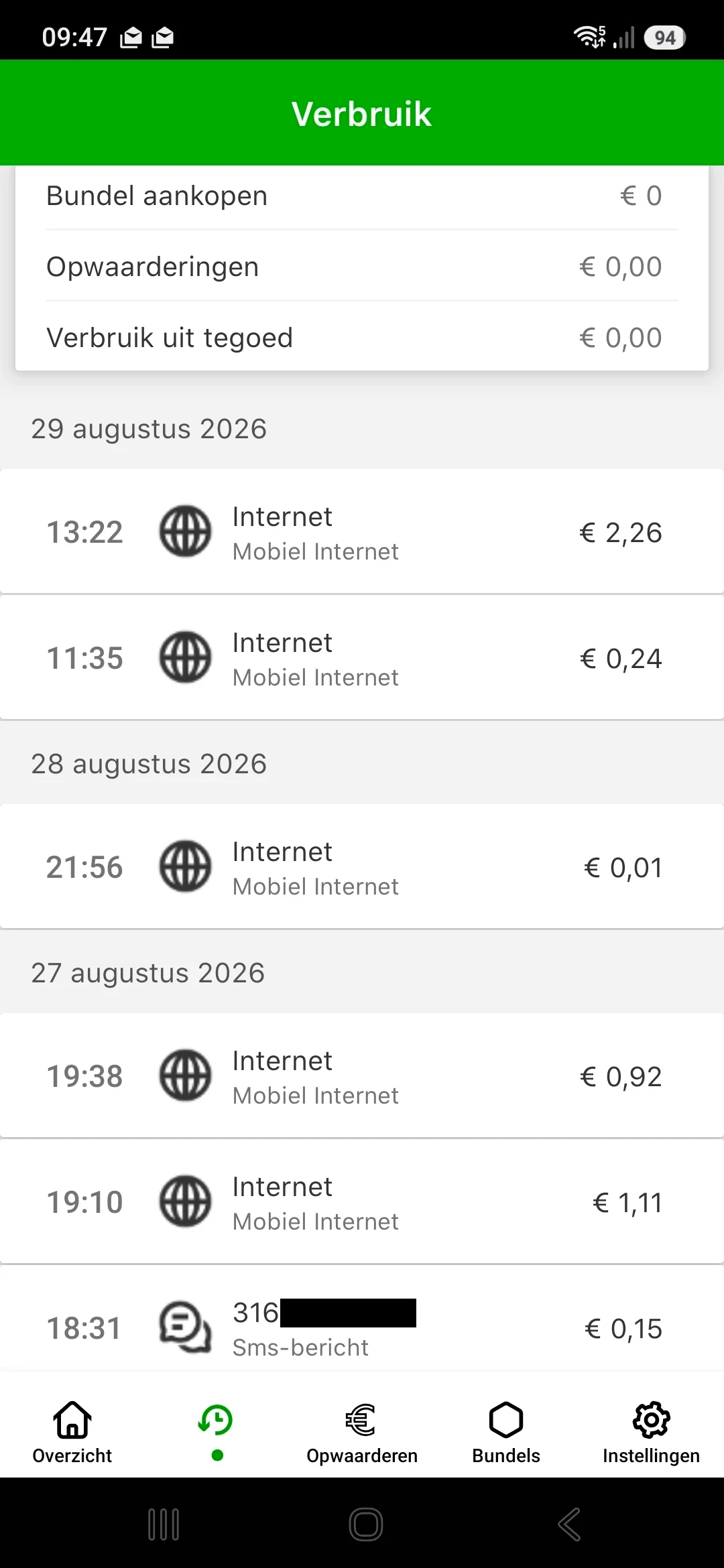Open the 18:31 Sms-bericht entry
This screenshot has height=1568, width=724.
coord(362,1318)
